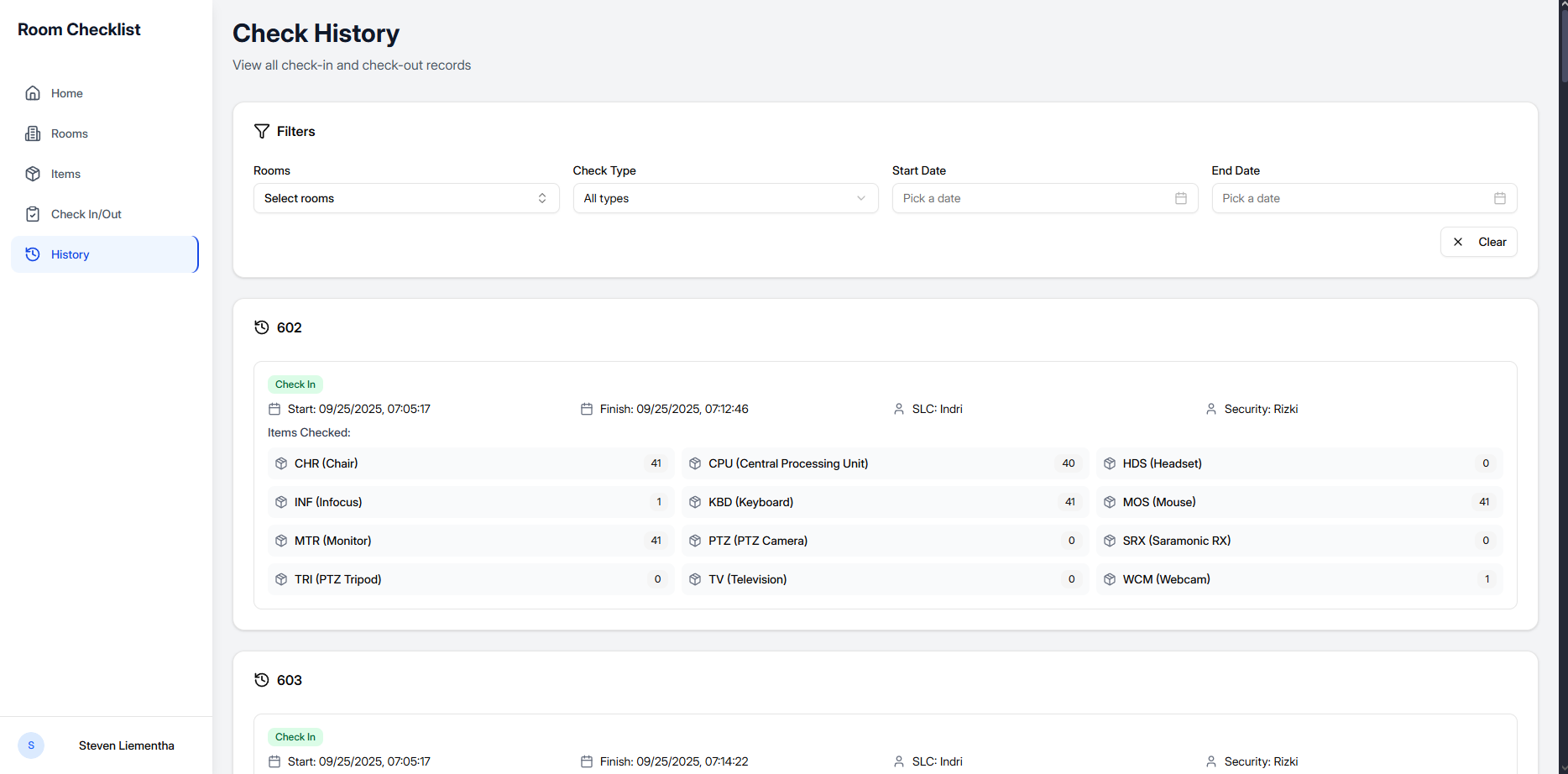Click the Check In/Out clipboard icon
Image resolution: width=1568 pixels, height=774 pixels.
click(x=32, y=214)
